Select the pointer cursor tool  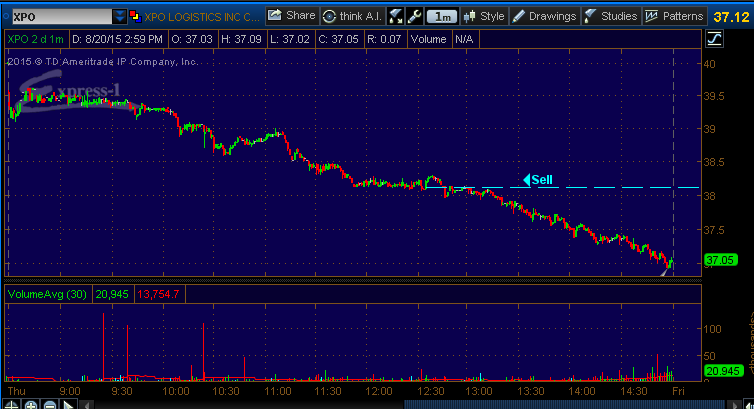click(x=67, y=404)
